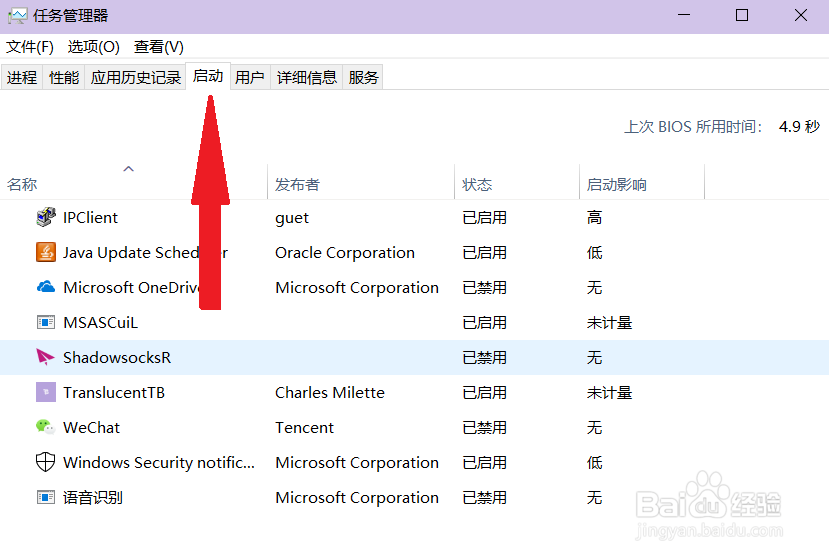Click the MSASCuiL program icon
The height and width of the screenshot is (559, 829).
pyautogui.click(x=45, y=322)
